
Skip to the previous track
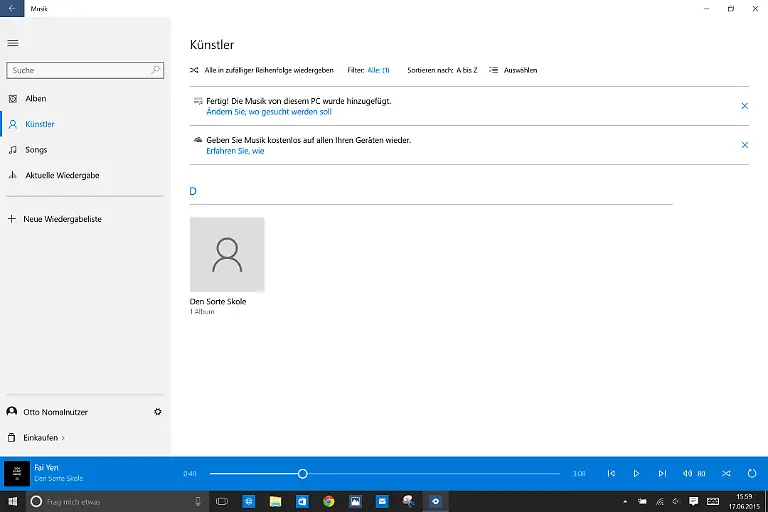[x=611, y=473]
